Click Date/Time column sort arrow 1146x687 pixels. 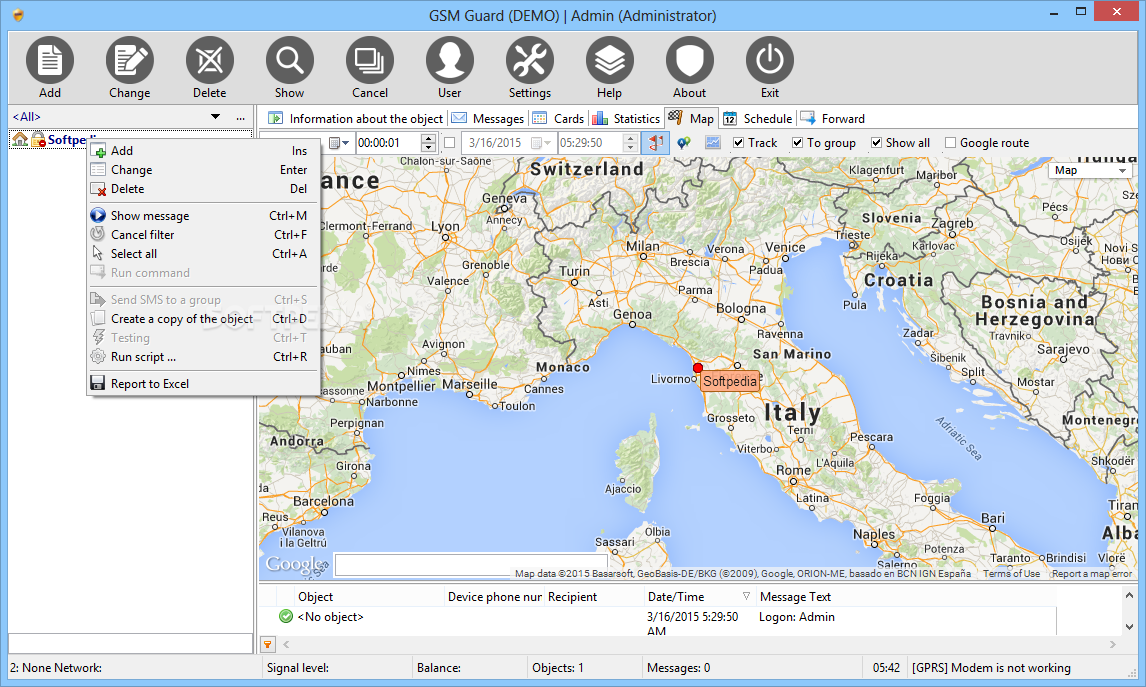tap(746, 596)
